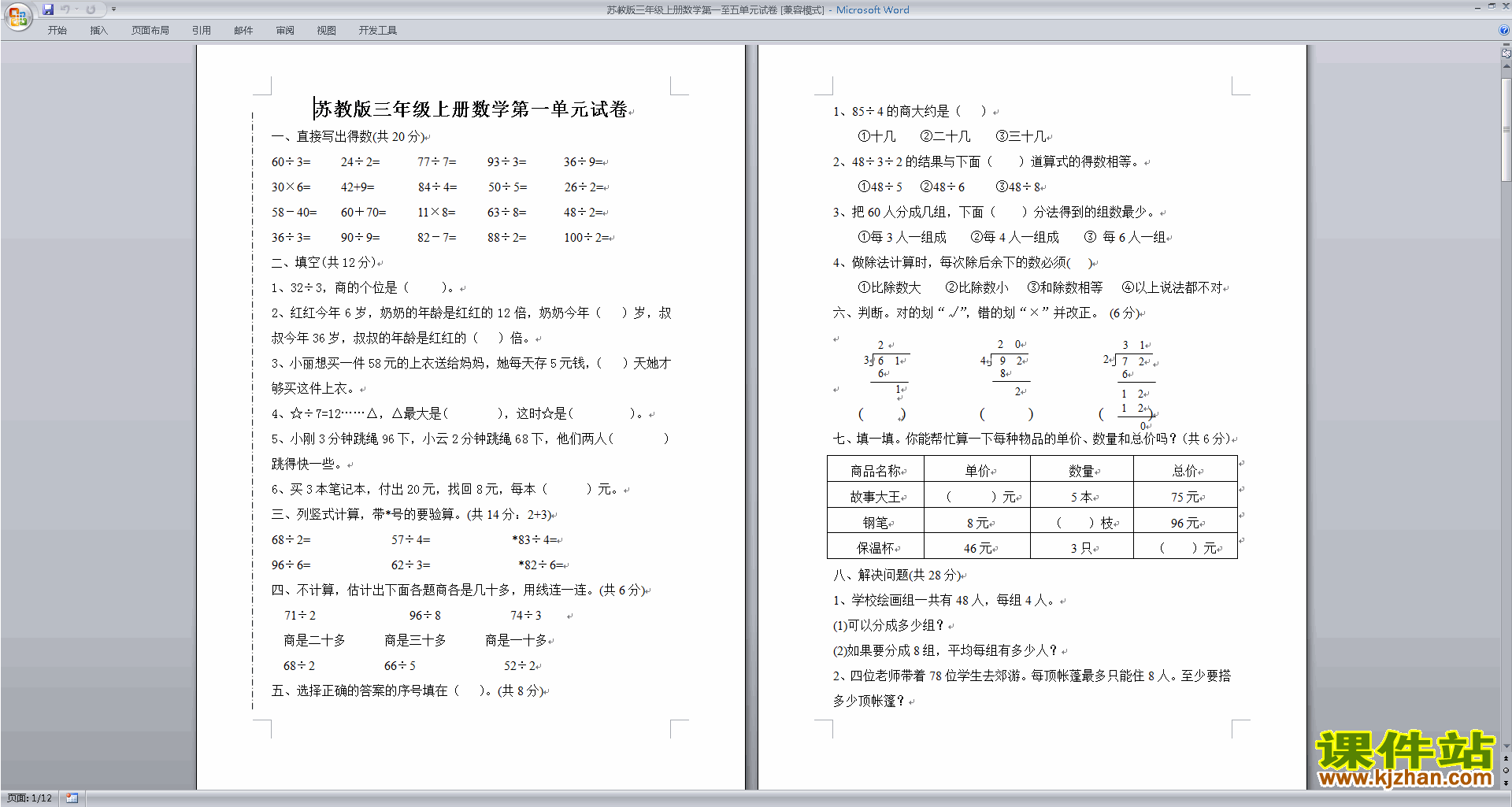Open the 开发工具 tab
The width and height of the screenshot is (1512, 807).
[378, 31]
